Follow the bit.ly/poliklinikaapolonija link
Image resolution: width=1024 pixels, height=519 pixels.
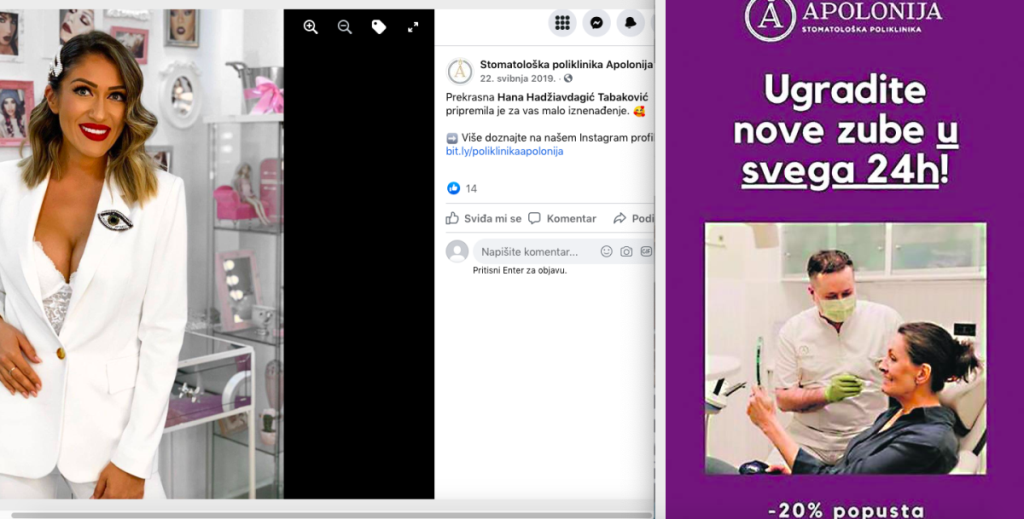click(504, 151)
